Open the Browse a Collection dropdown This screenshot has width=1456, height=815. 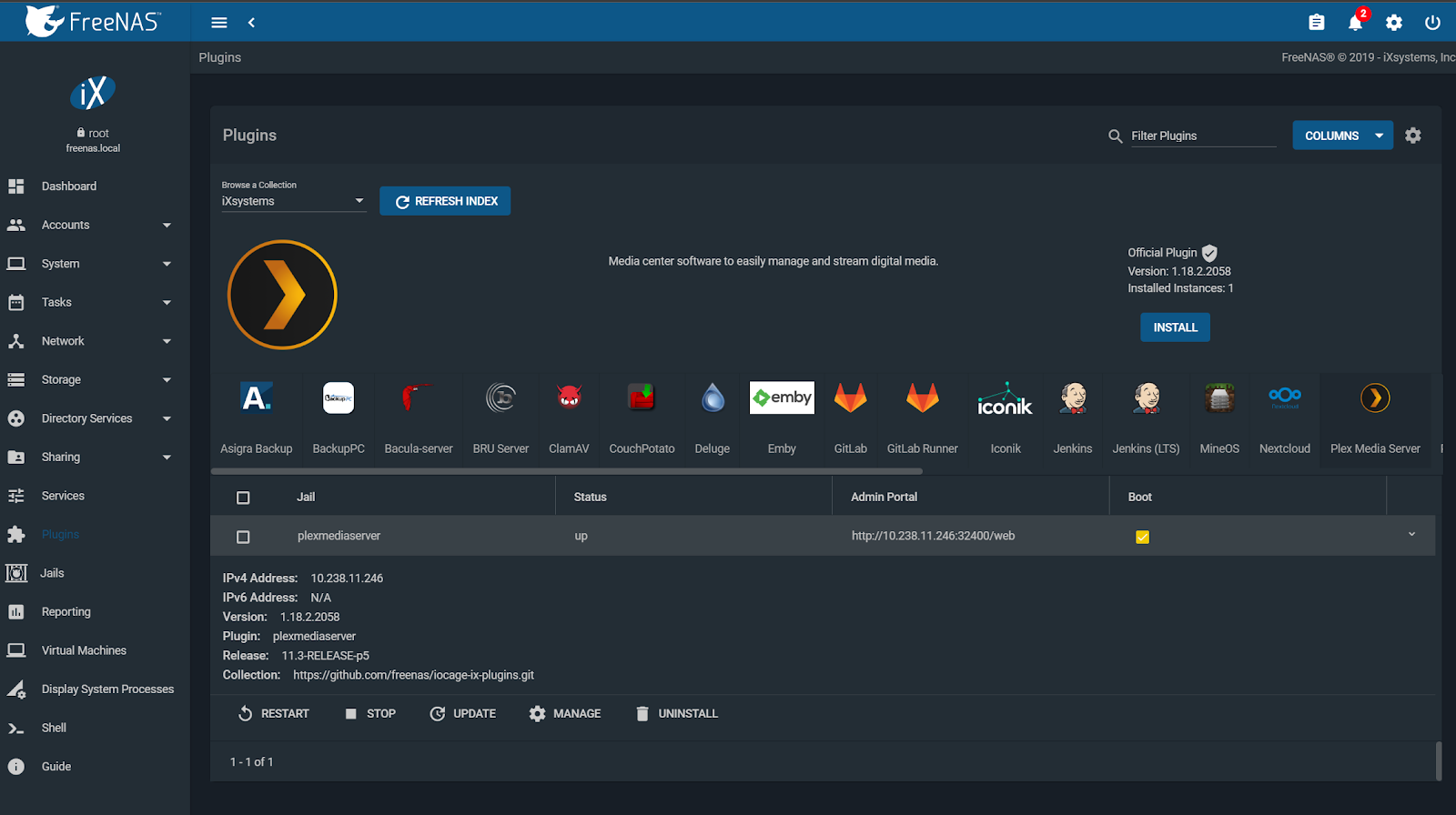pos(293,201)
